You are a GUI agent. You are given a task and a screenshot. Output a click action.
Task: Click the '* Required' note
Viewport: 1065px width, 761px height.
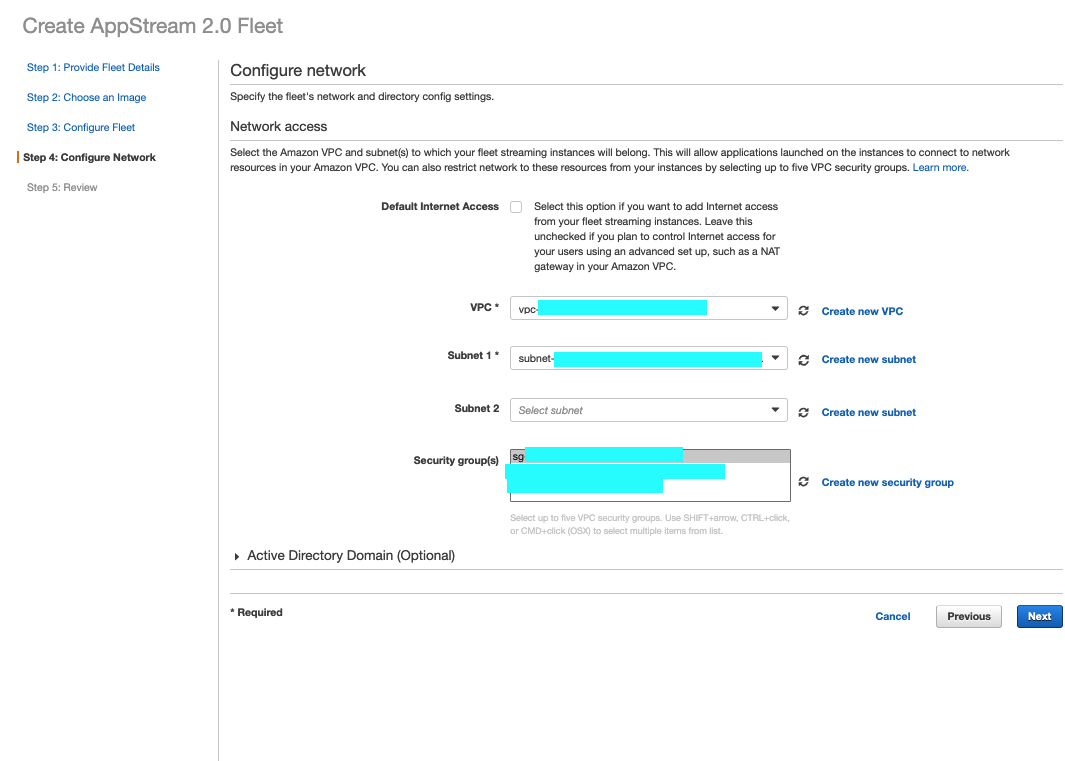[256, 612]
